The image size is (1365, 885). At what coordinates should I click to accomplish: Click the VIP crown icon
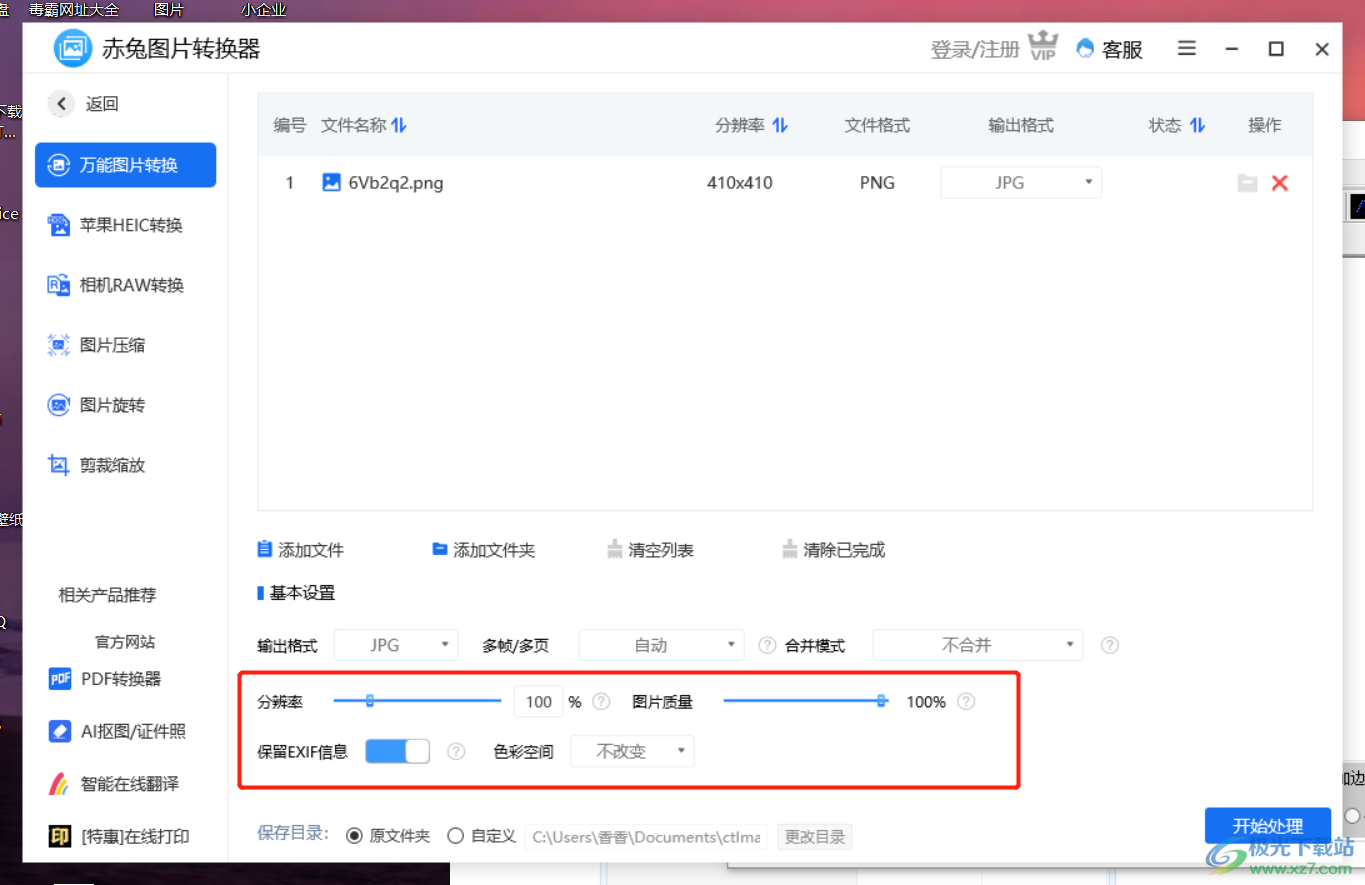[x=1043, y=47]
